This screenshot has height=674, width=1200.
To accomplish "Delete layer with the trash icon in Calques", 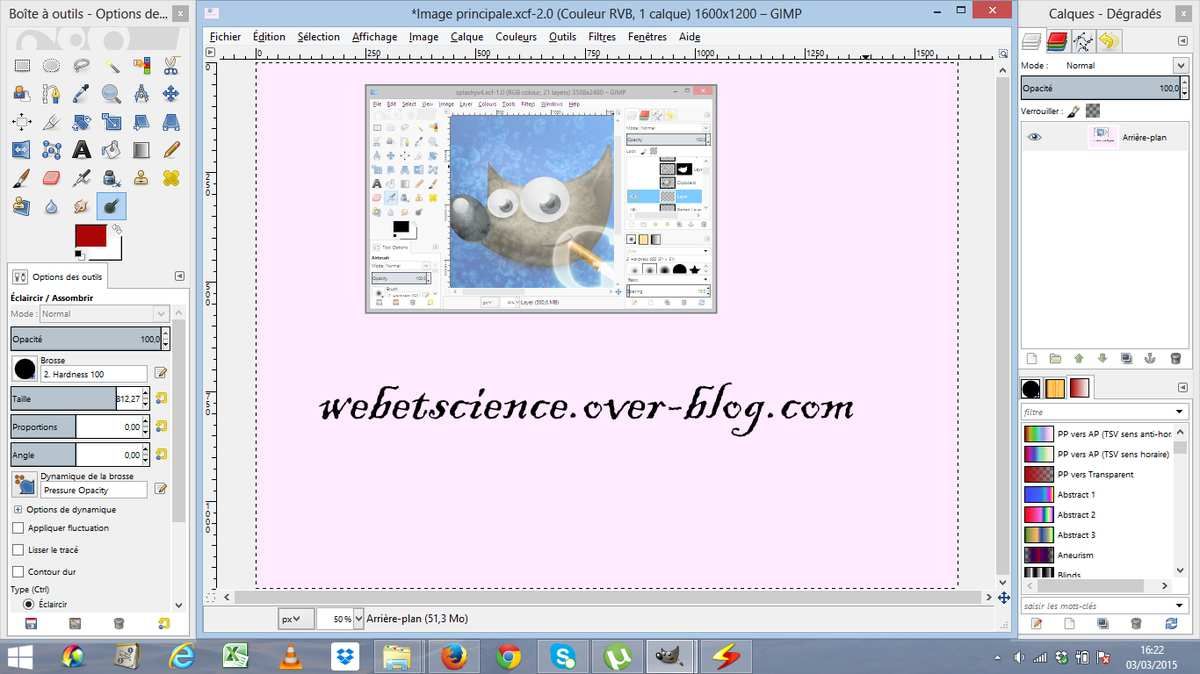I will tap(1175, 358).
